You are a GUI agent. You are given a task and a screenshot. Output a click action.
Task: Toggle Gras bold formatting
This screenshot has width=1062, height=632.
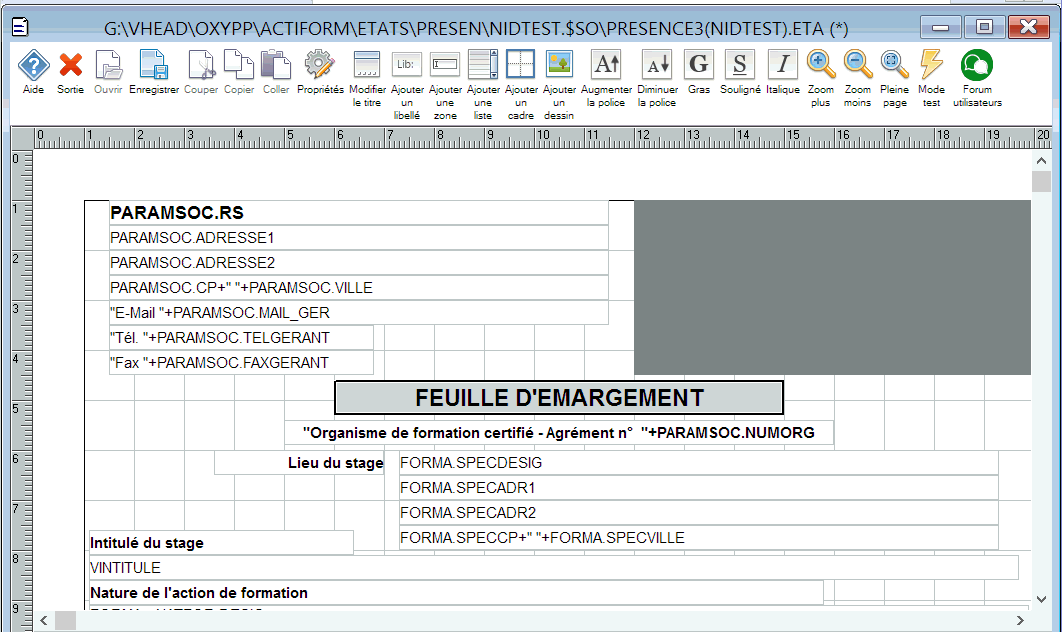[699, 65]
